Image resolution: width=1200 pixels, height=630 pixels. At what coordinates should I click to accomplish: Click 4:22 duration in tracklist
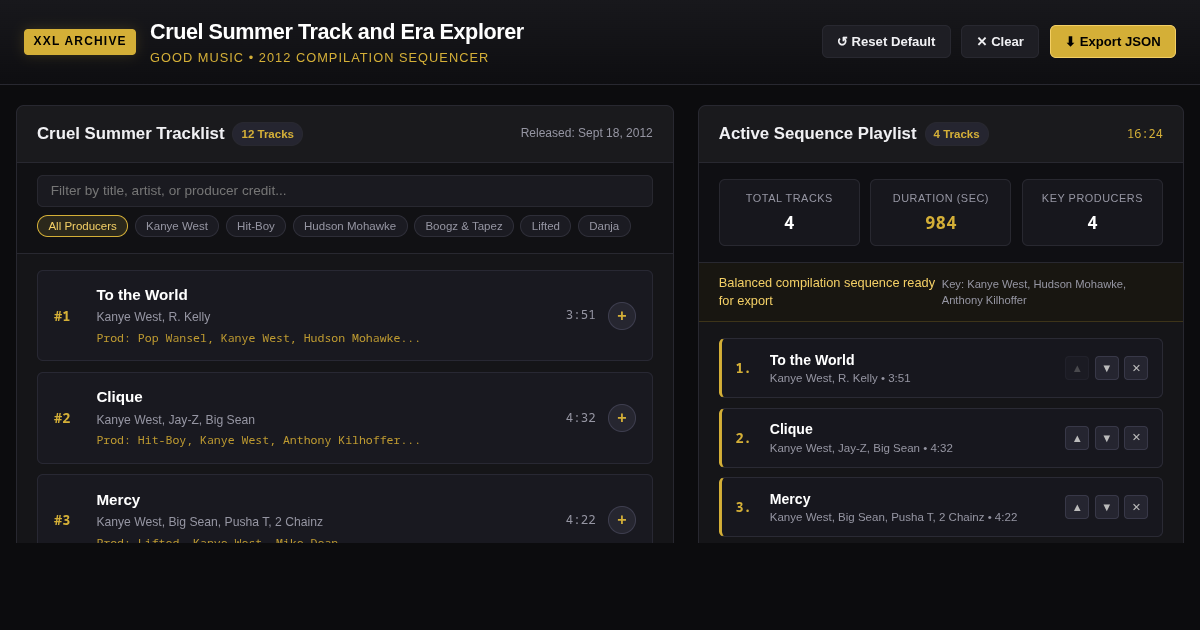[580, 520]
